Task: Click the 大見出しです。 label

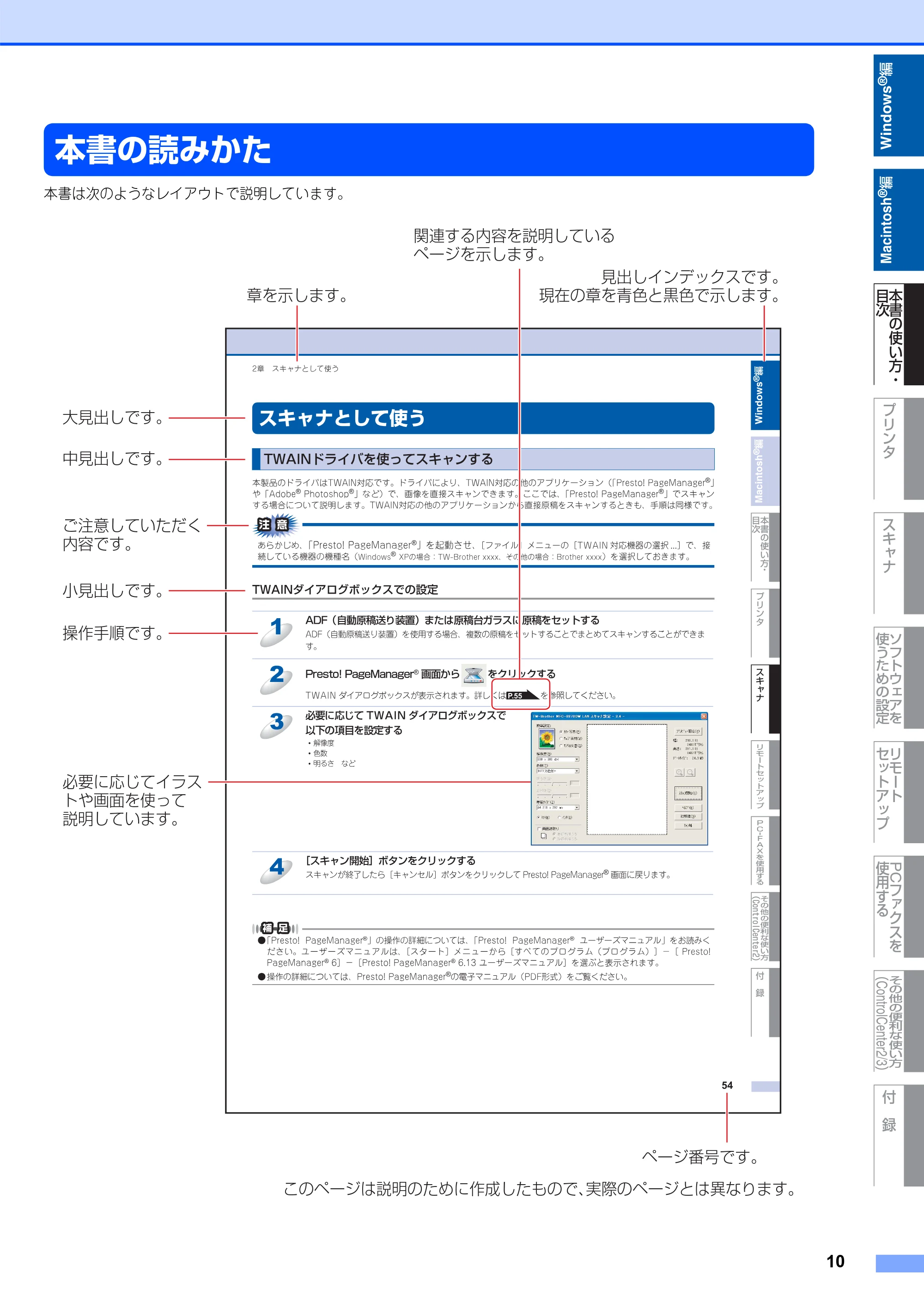Action: (x=113, y=418)
